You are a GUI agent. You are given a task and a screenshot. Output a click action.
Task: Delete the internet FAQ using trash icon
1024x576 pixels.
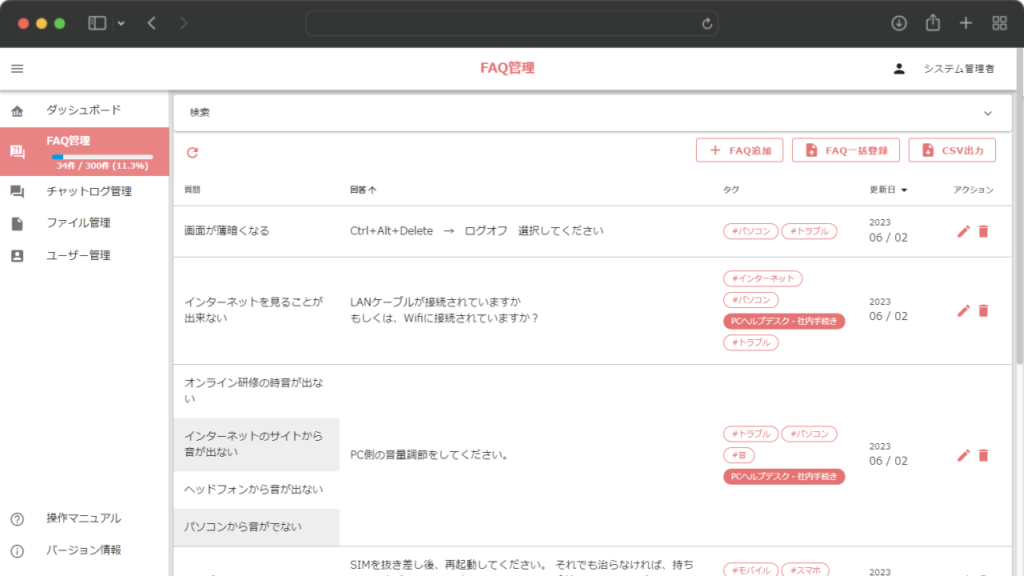[984, 310]
